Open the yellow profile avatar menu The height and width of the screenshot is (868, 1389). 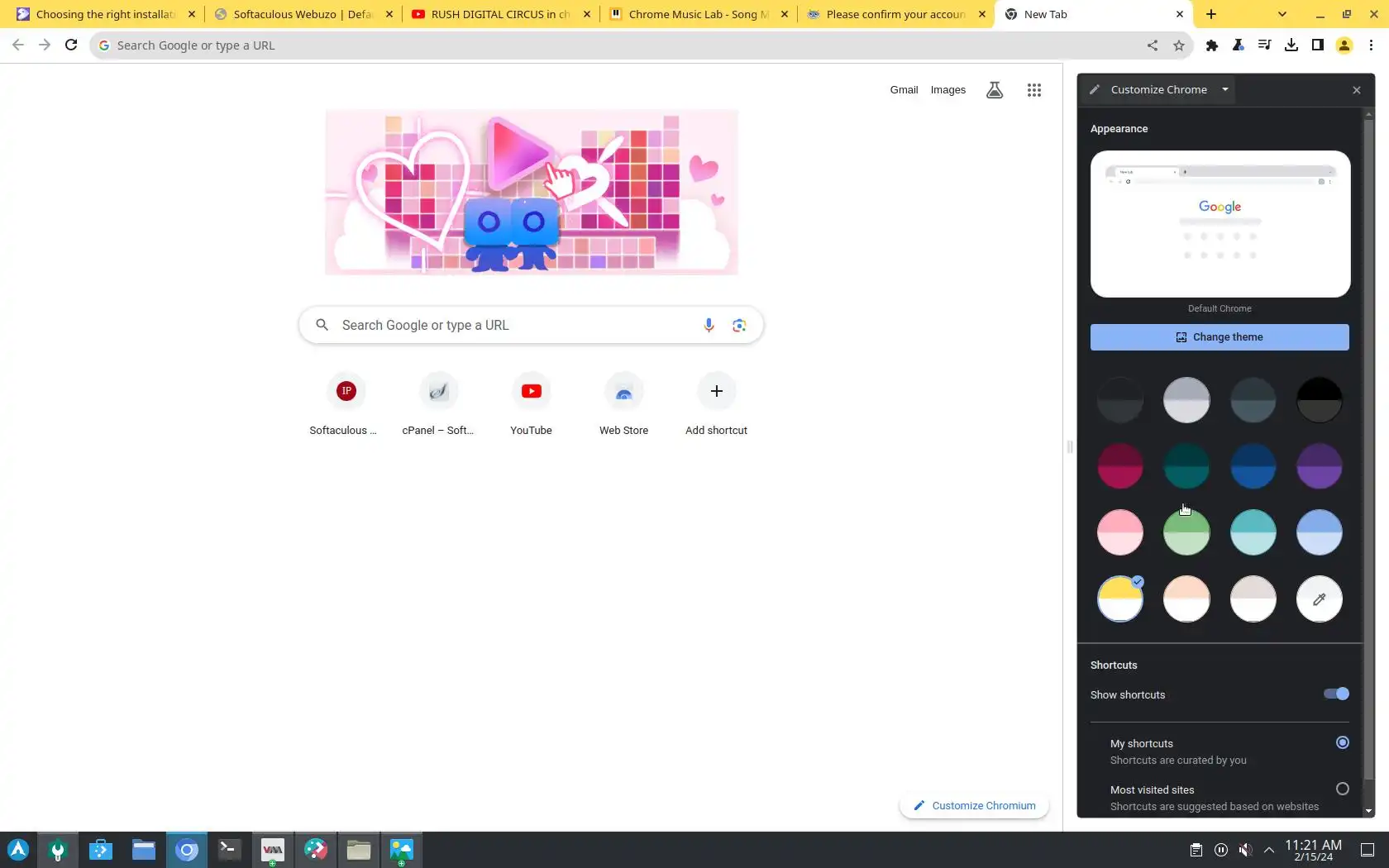tap(1344, 45)
